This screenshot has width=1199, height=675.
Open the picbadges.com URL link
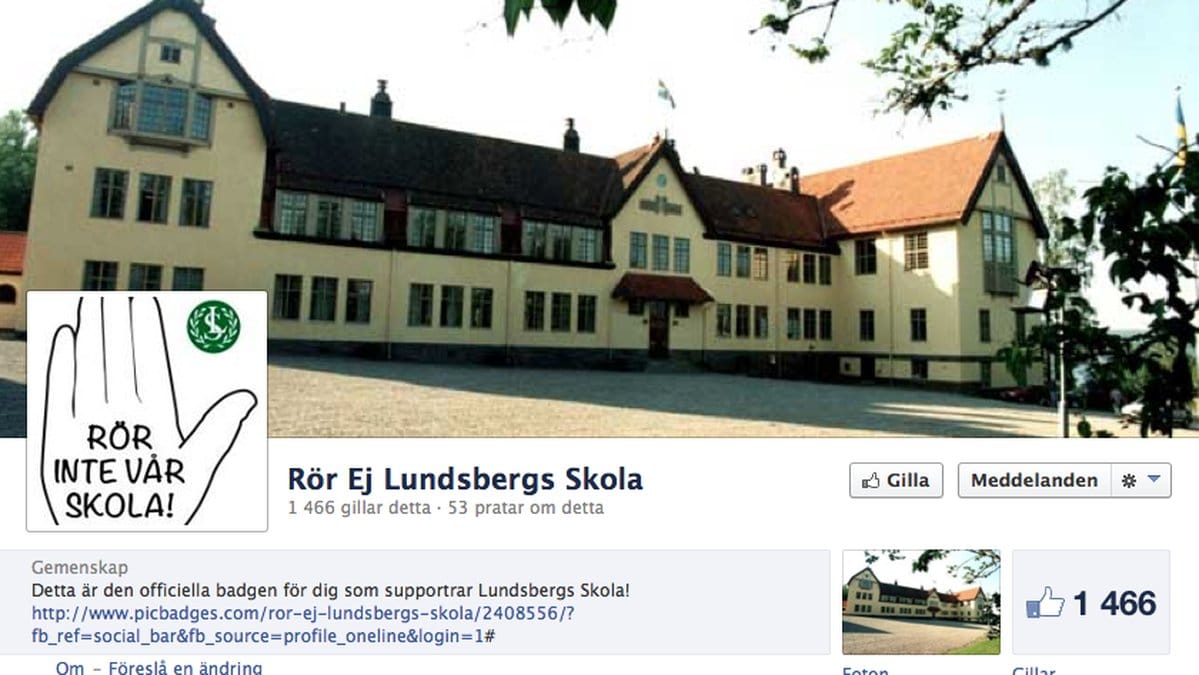303,625
